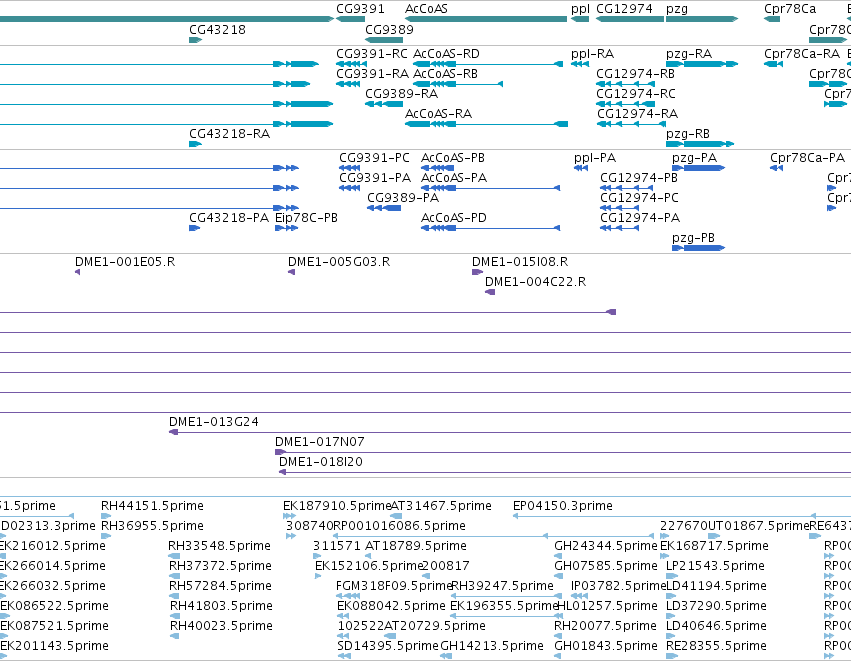Screen dimensions: 851x661
Task: Click the DME1-018I20 clone arrow
Action: point(282,472)
